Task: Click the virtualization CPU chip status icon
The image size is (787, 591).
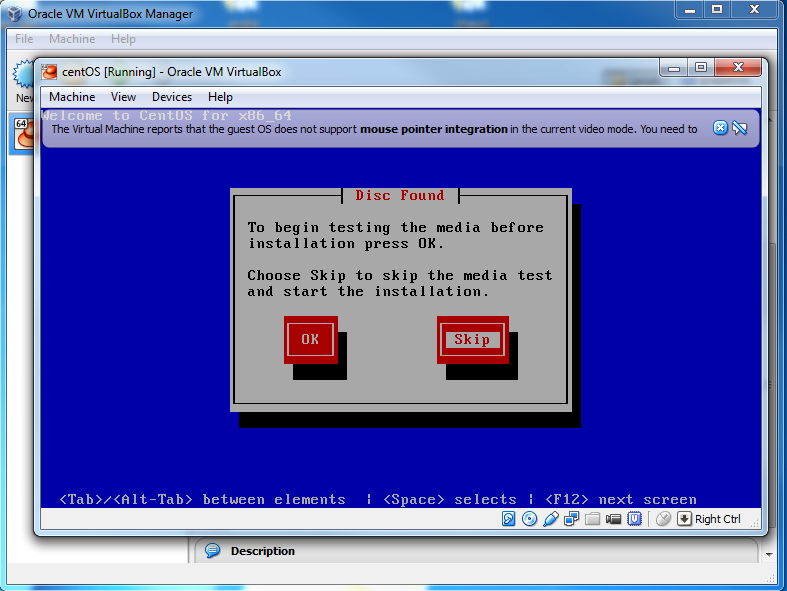Action: [634, 519]
